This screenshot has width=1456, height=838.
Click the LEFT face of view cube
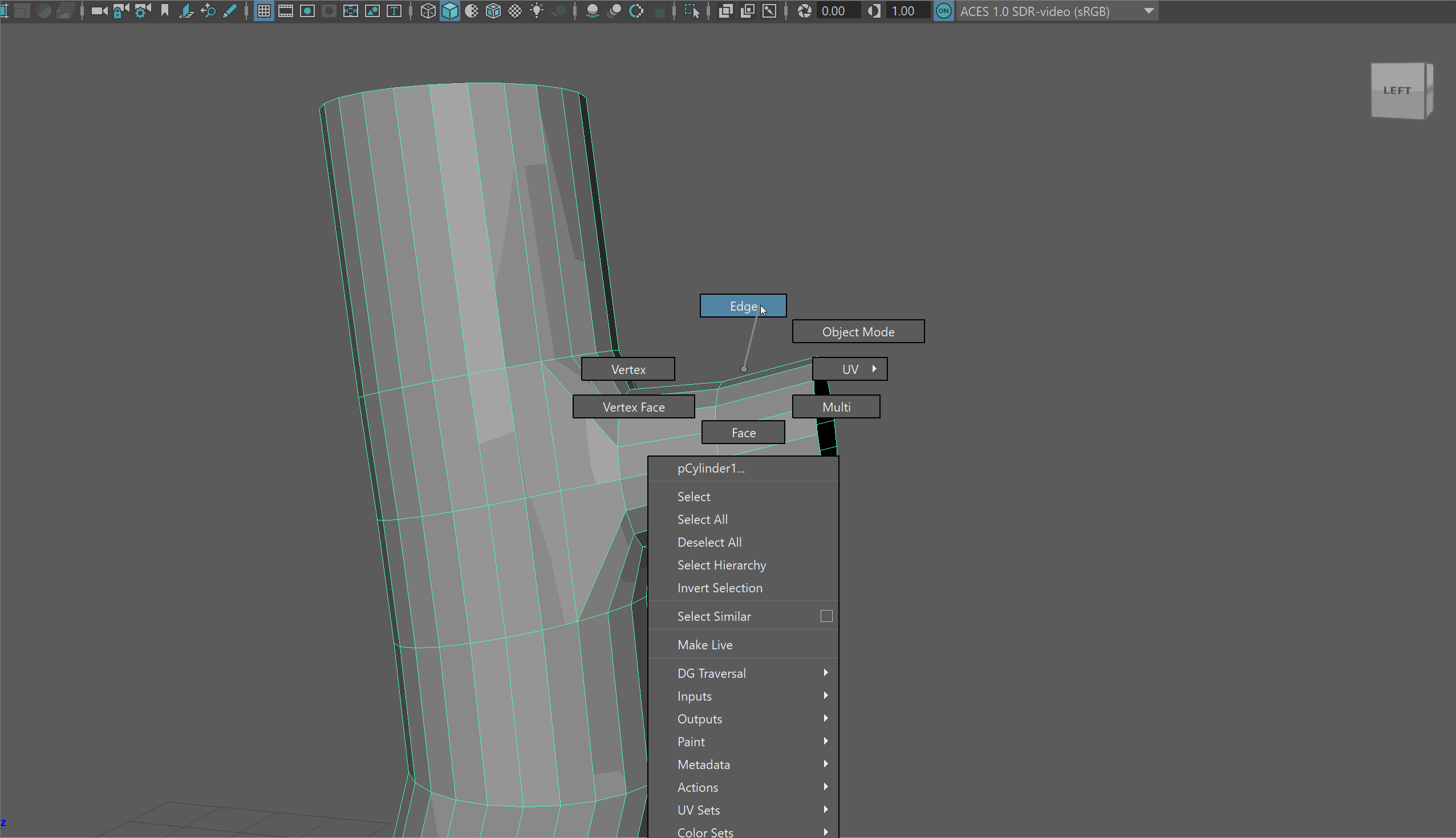pos(1397,91)
